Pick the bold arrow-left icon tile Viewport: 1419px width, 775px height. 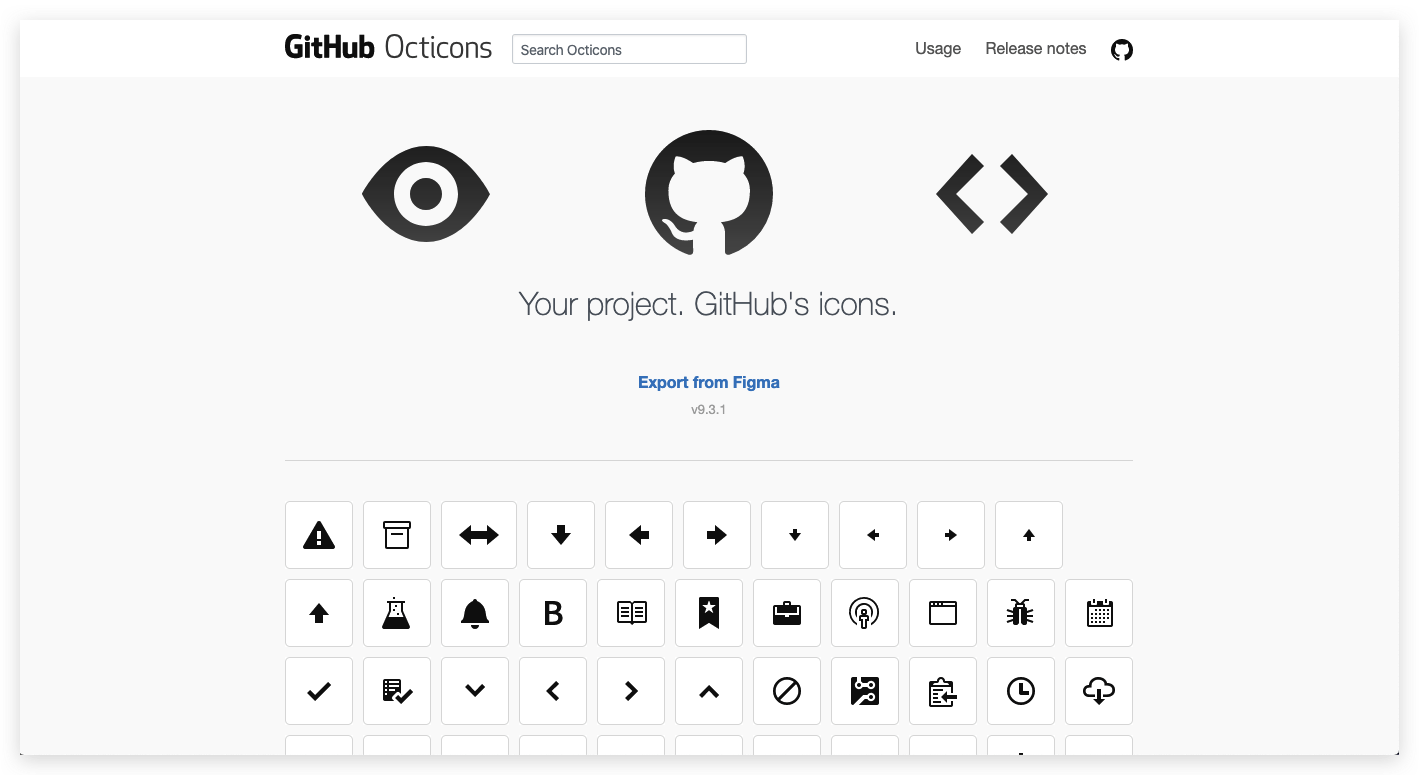[x=639, y=535]
